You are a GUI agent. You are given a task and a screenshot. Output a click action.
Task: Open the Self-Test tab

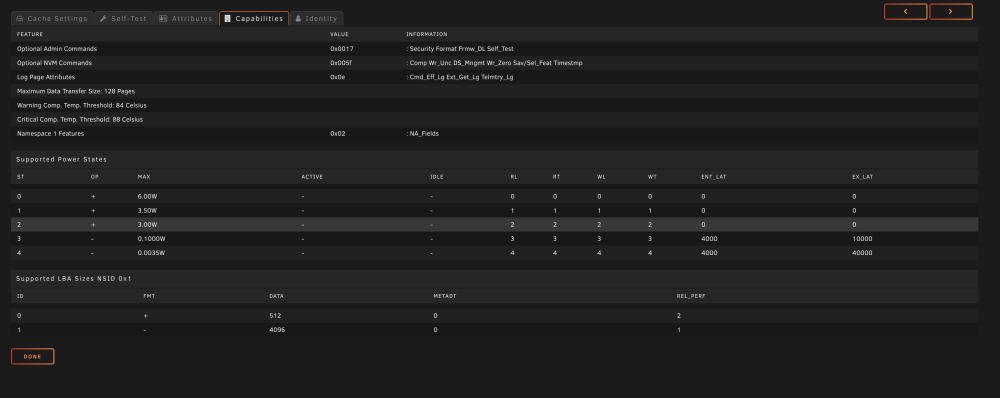pos(124,18)
